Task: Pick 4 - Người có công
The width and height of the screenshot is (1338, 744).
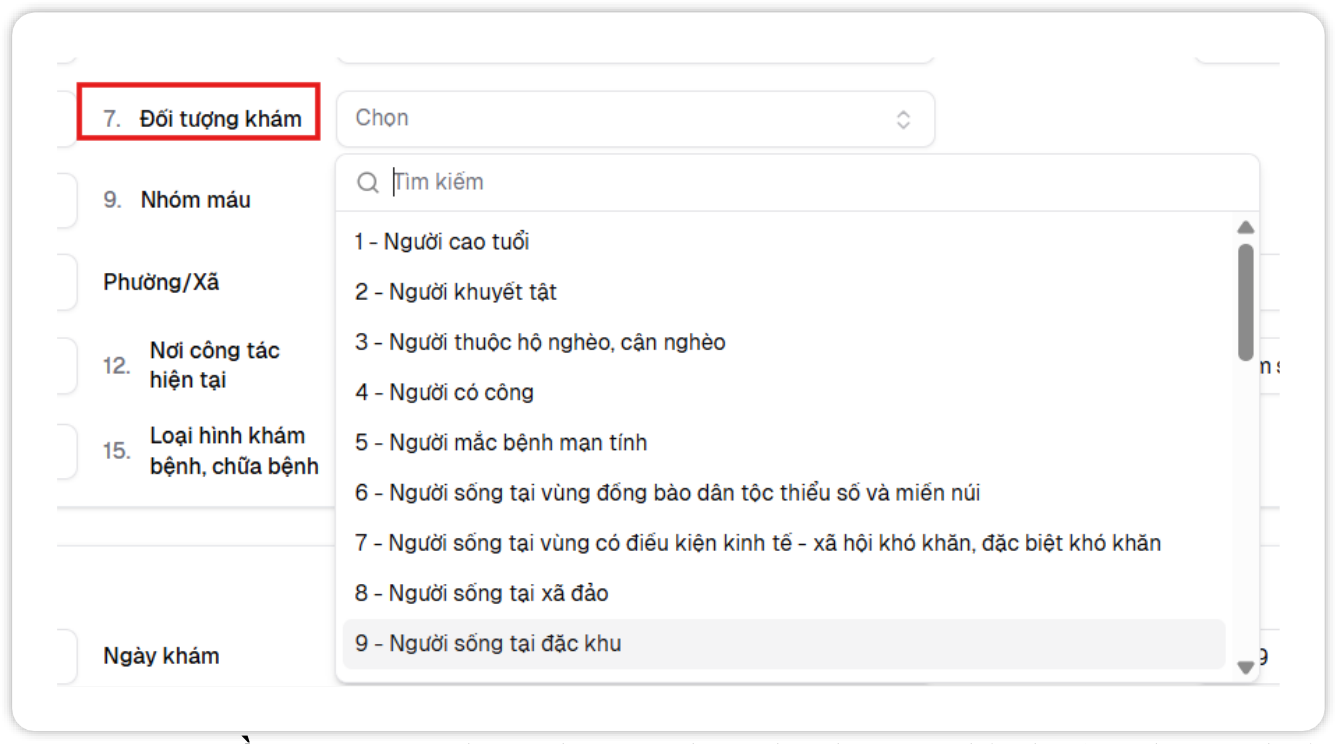Action: click(784, 392)
